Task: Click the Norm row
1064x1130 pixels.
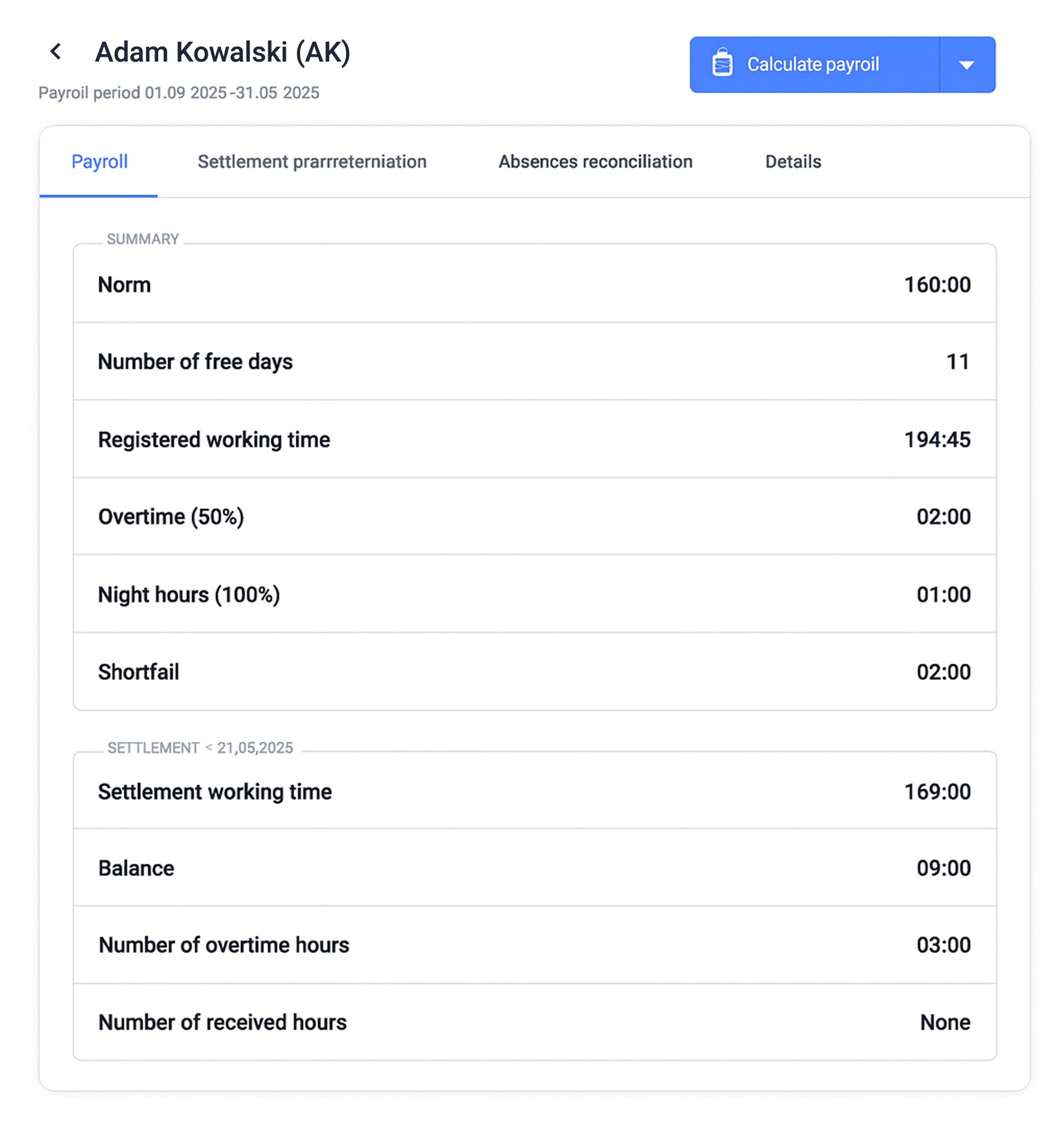Action: (x=534, y=284)
